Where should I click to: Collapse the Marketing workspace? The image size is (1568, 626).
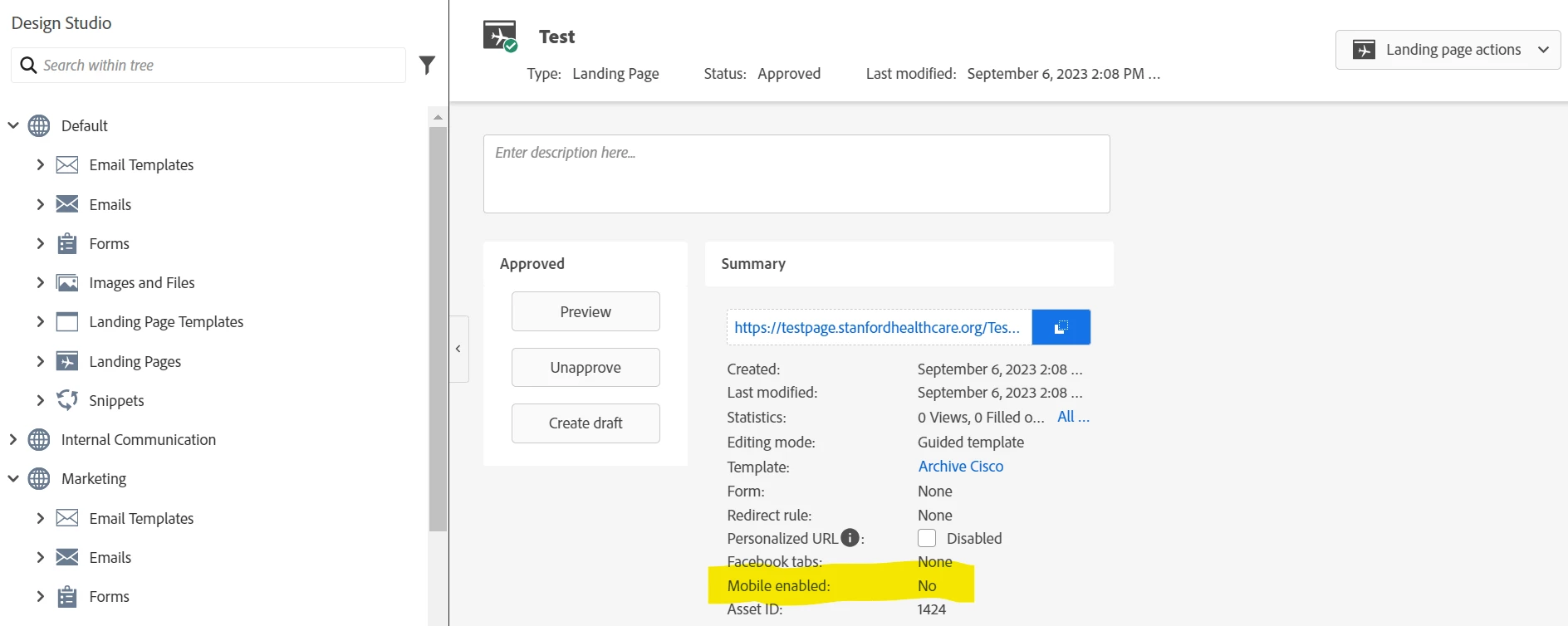[x=13, y=478]
